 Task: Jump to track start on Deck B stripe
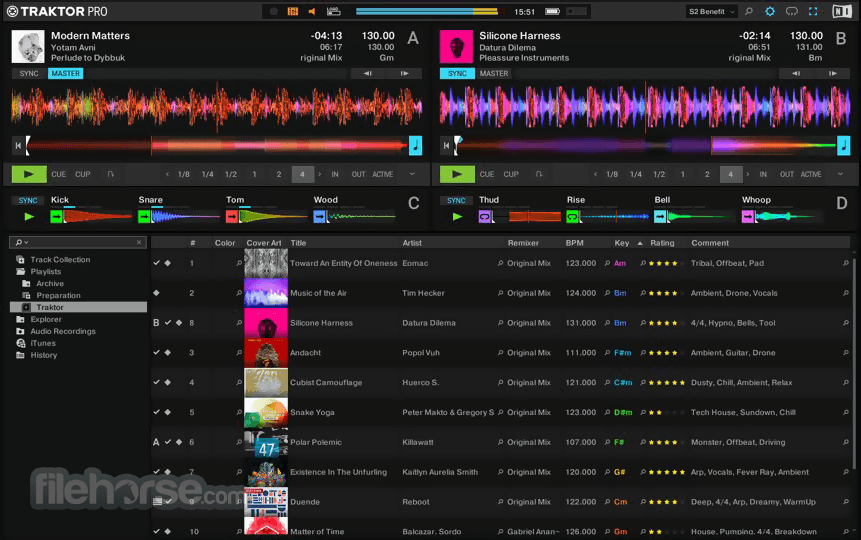(x=446, y=146)
